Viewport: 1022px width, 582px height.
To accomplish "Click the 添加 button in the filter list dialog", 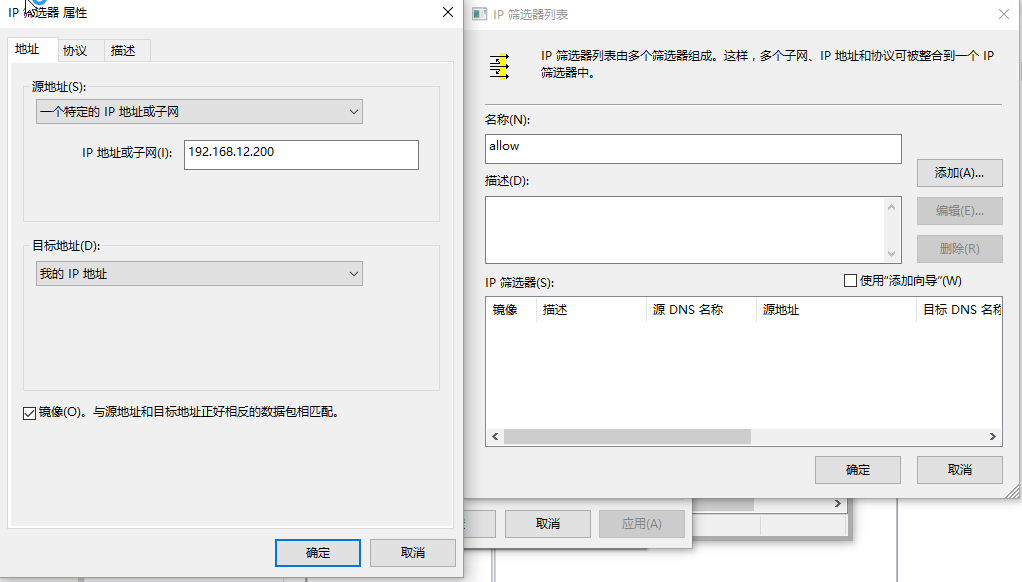I will pos(958,172).
